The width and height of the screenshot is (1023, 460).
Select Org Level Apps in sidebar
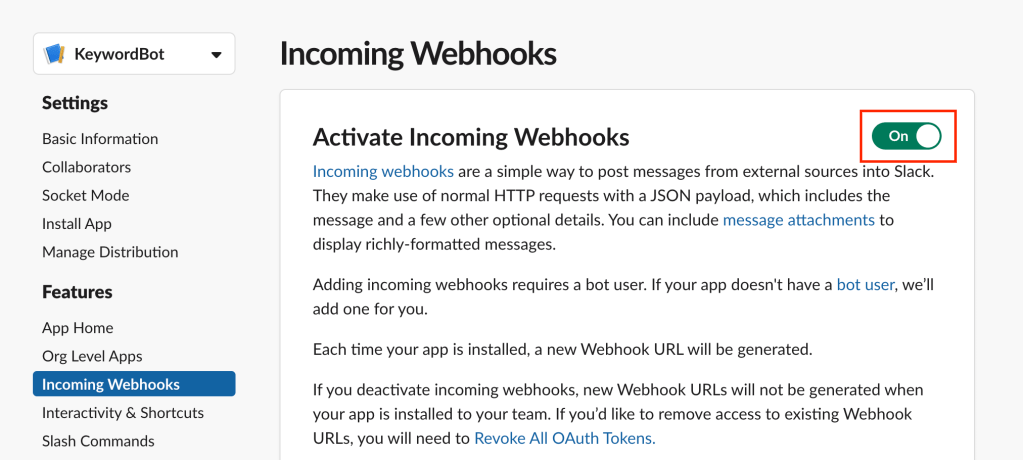pyautogui.click(x=92, y=356)
